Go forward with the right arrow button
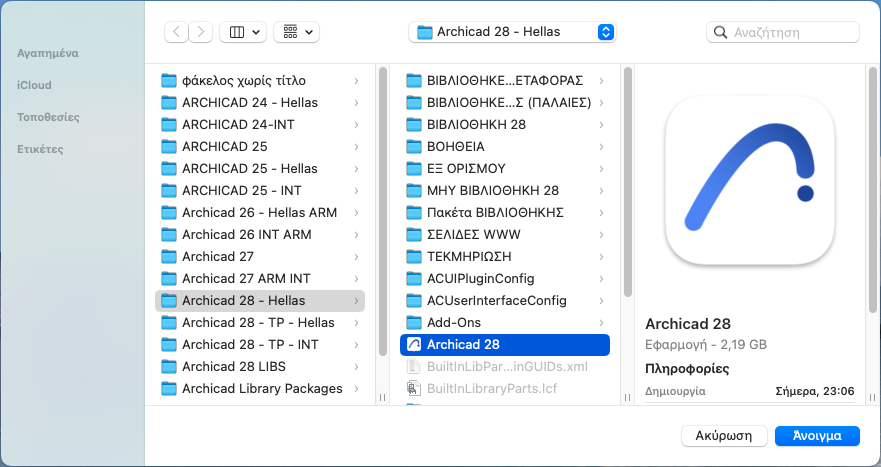This screenshot has width=881, height=467. tap(201, 32)
